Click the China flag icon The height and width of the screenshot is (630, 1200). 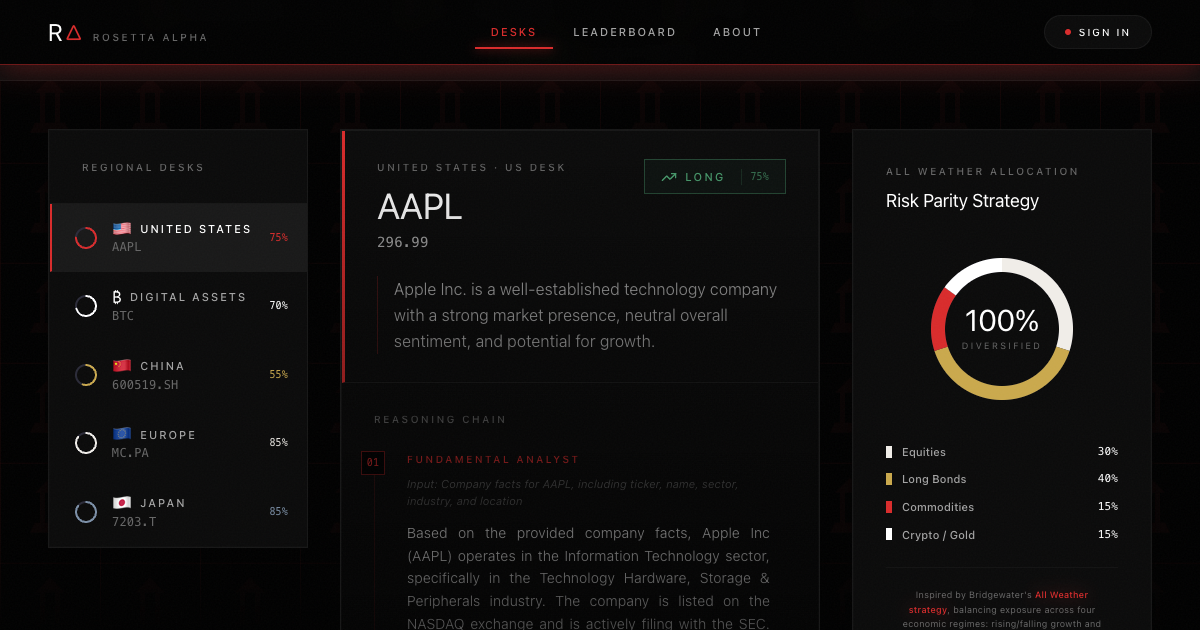121,365
